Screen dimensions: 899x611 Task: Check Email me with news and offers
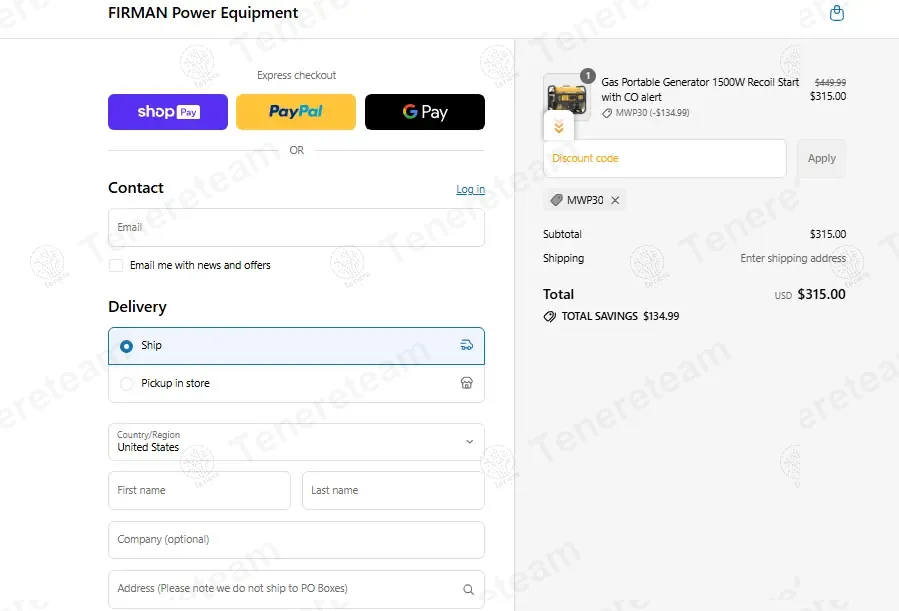pyautogui.click(x=116, y=265)
